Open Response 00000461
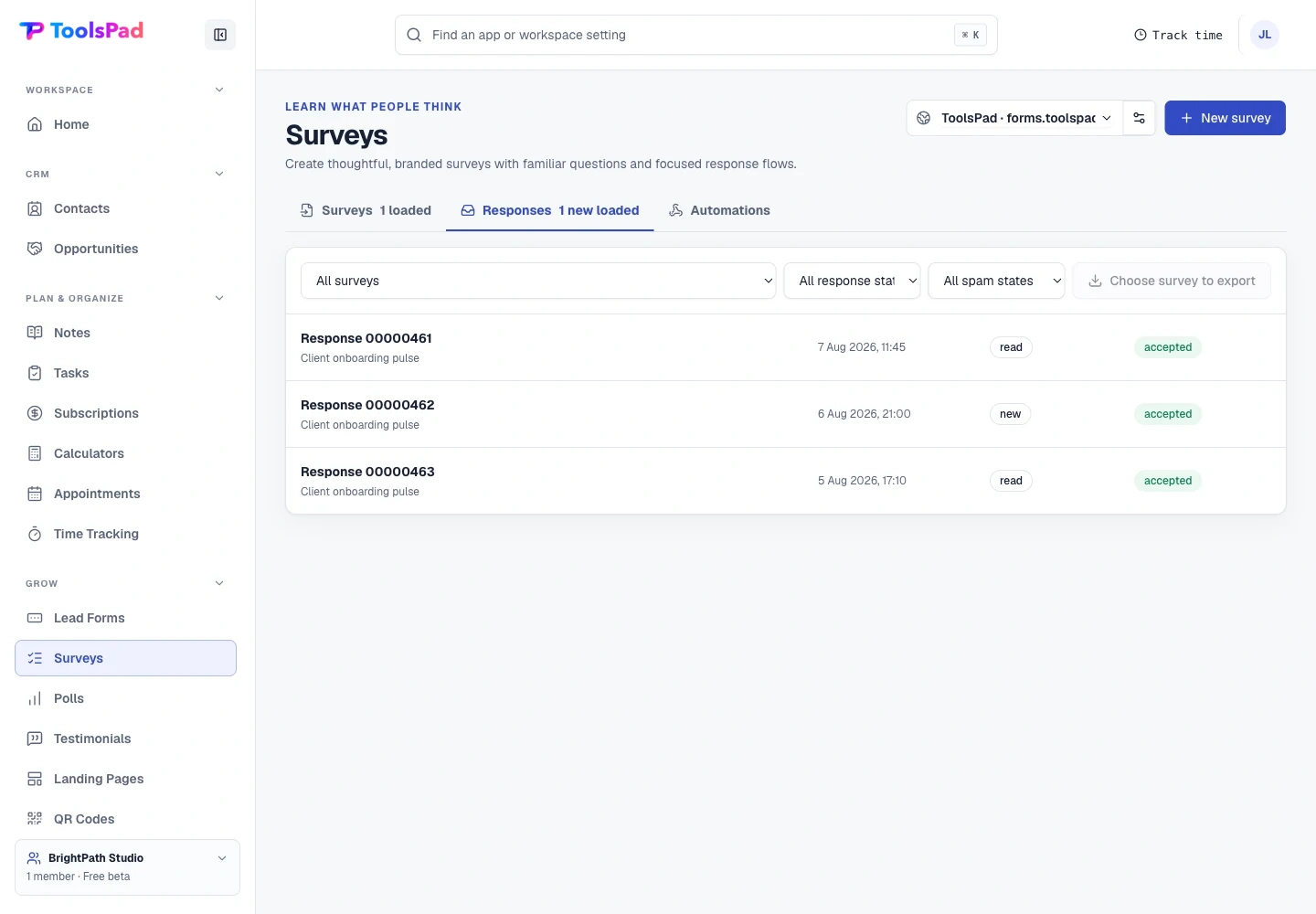Viewport: 1316px width, 914px height. 786,347
